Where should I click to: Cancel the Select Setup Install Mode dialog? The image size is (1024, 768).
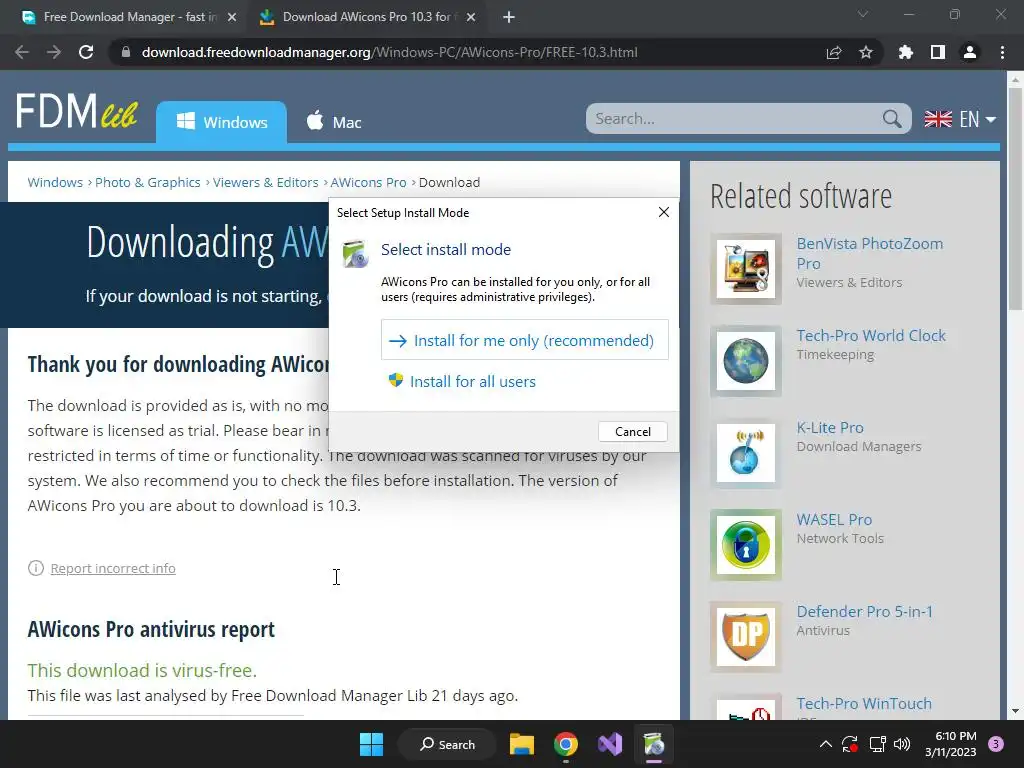click(x=632, y=432)
